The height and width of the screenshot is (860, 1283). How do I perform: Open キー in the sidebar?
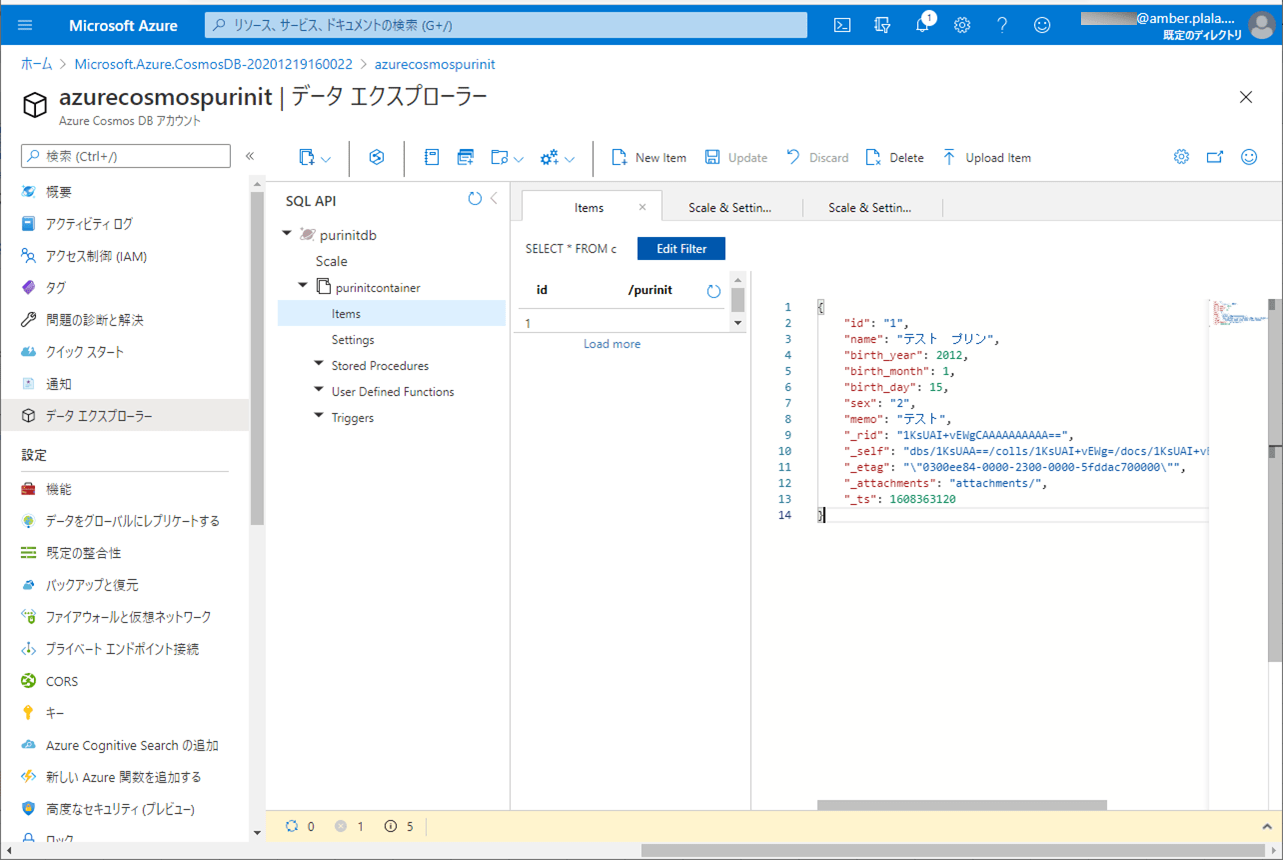[55, 713]
